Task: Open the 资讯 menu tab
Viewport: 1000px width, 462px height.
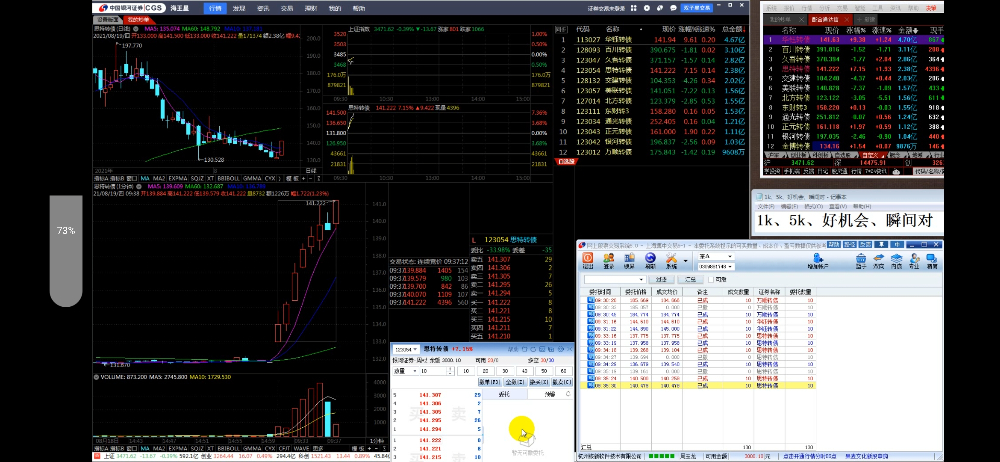Action: coord(263,8)
